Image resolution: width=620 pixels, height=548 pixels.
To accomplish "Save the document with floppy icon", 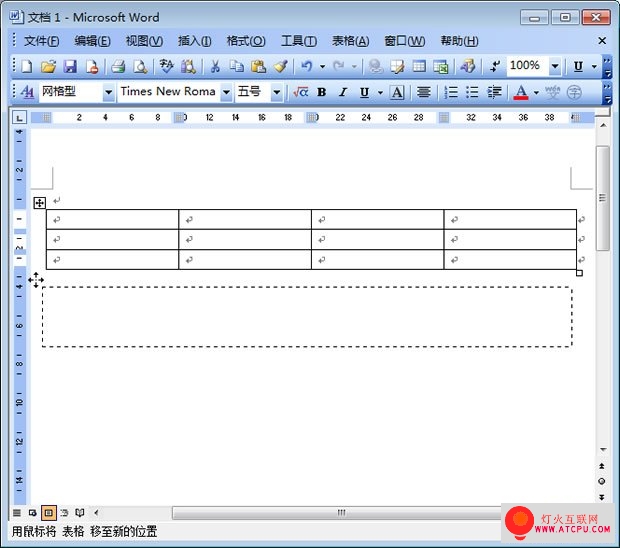I will click(70, 66).
